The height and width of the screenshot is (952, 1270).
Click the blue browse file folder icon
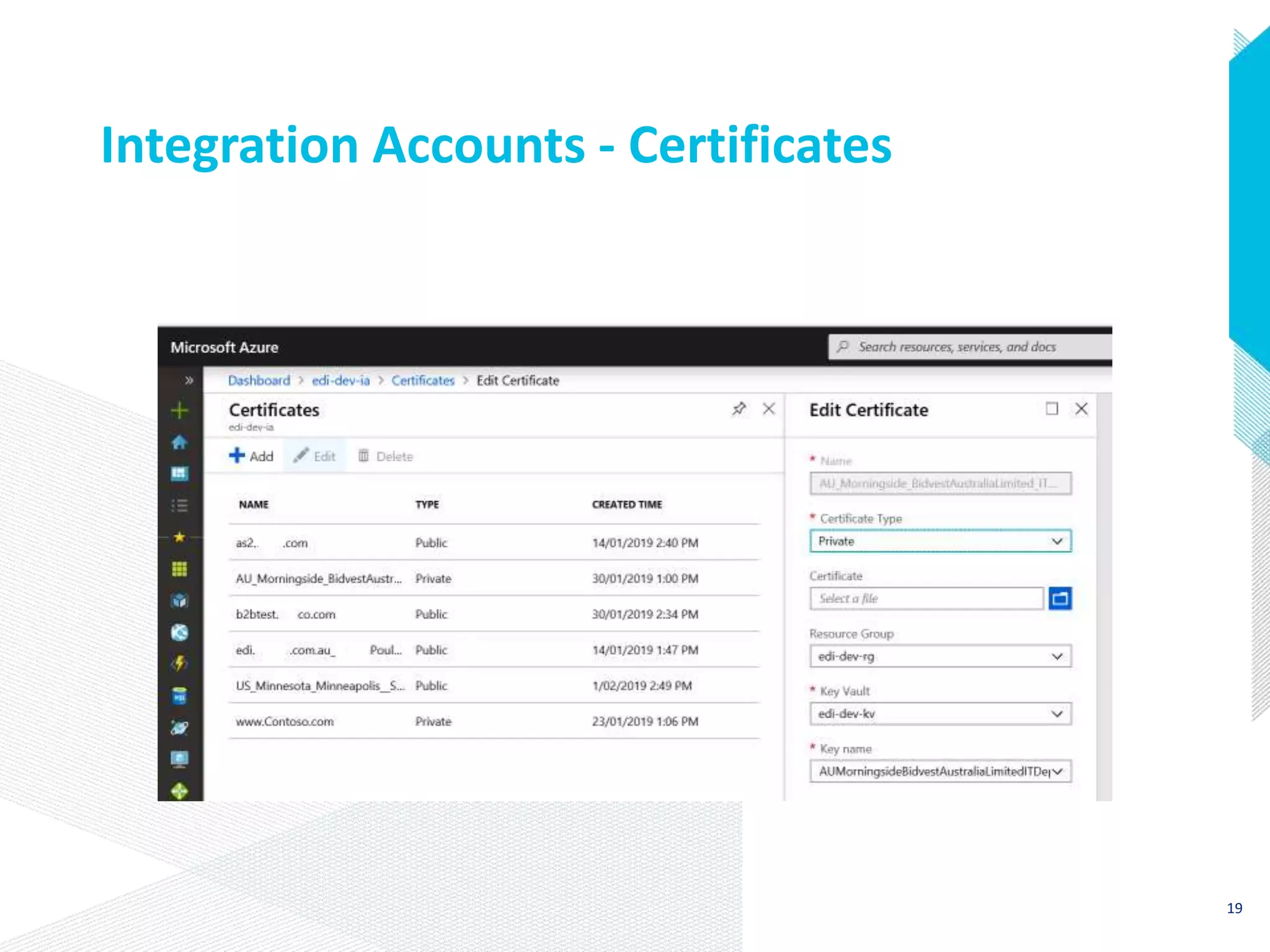tap(1060, 599)
